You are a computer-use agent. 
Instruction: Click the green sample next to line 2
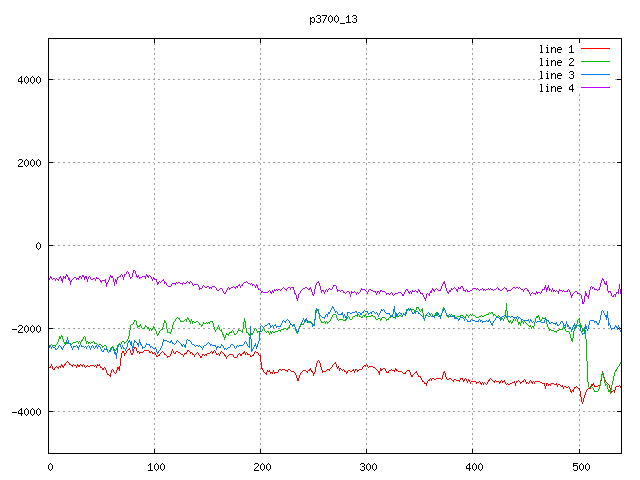click(x=595, y=62)
